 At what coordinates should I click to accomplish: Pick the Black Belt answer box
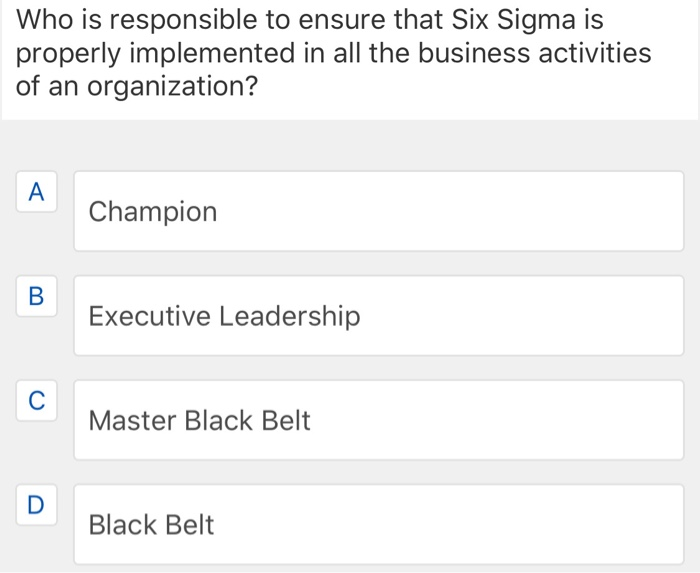(378, 524)
